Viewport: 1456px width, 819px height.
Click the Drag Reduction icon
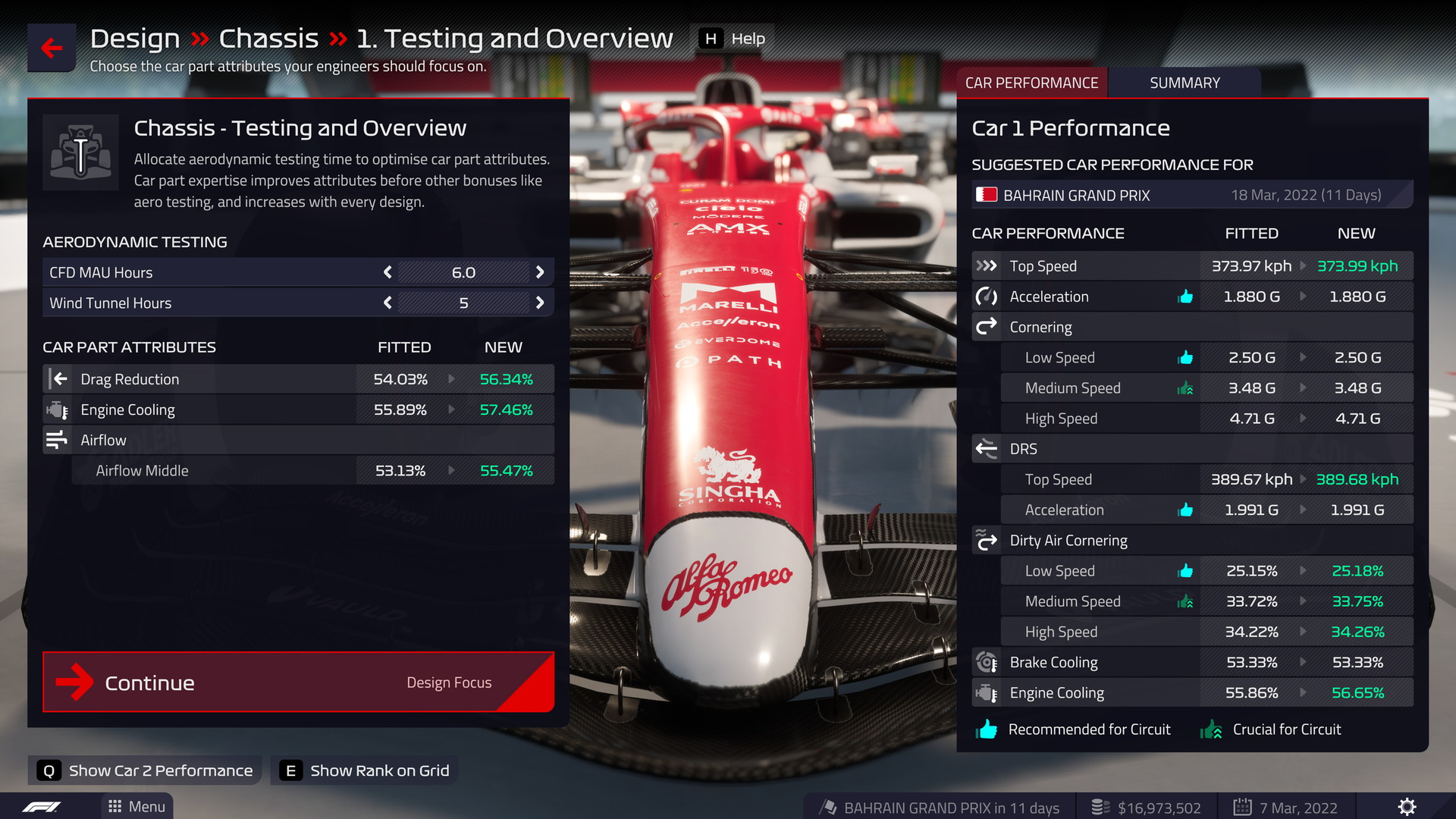click(x=56, y=378)
